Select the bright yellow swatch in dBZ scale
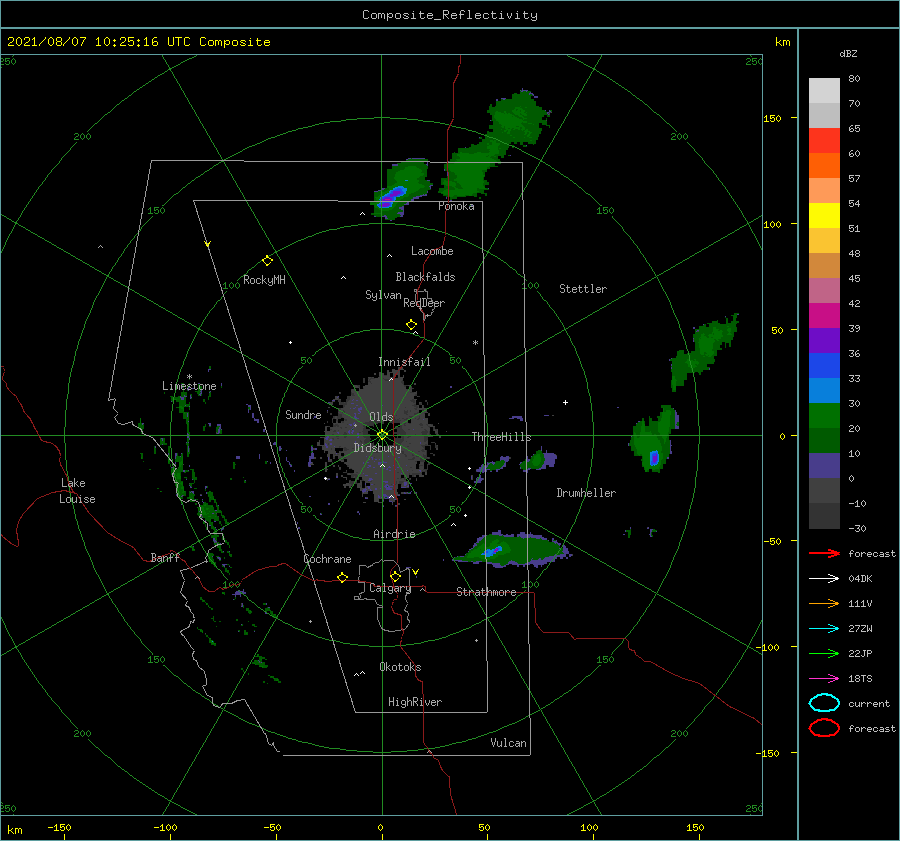900x841 pixels. pos(824,215)
